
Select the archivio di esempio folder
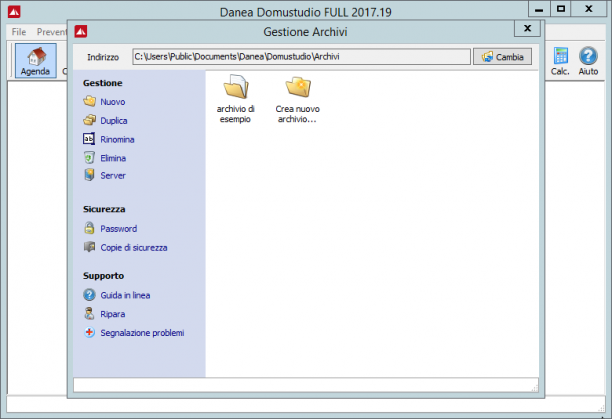click(235, 87)
